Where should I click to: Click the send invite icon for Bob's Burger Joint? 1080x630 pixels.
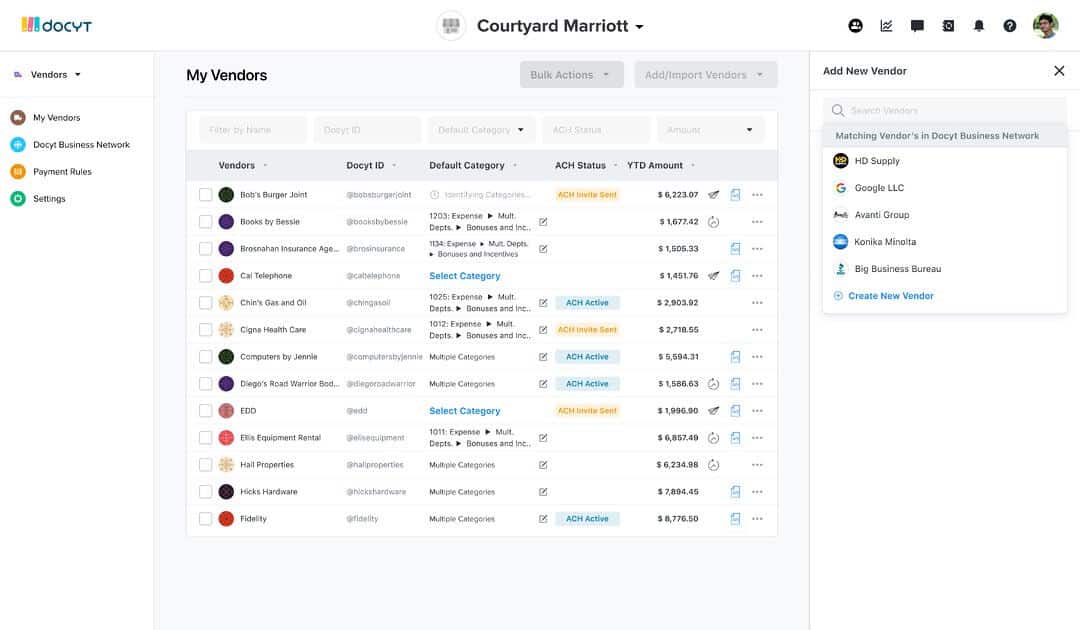(714, 195)
